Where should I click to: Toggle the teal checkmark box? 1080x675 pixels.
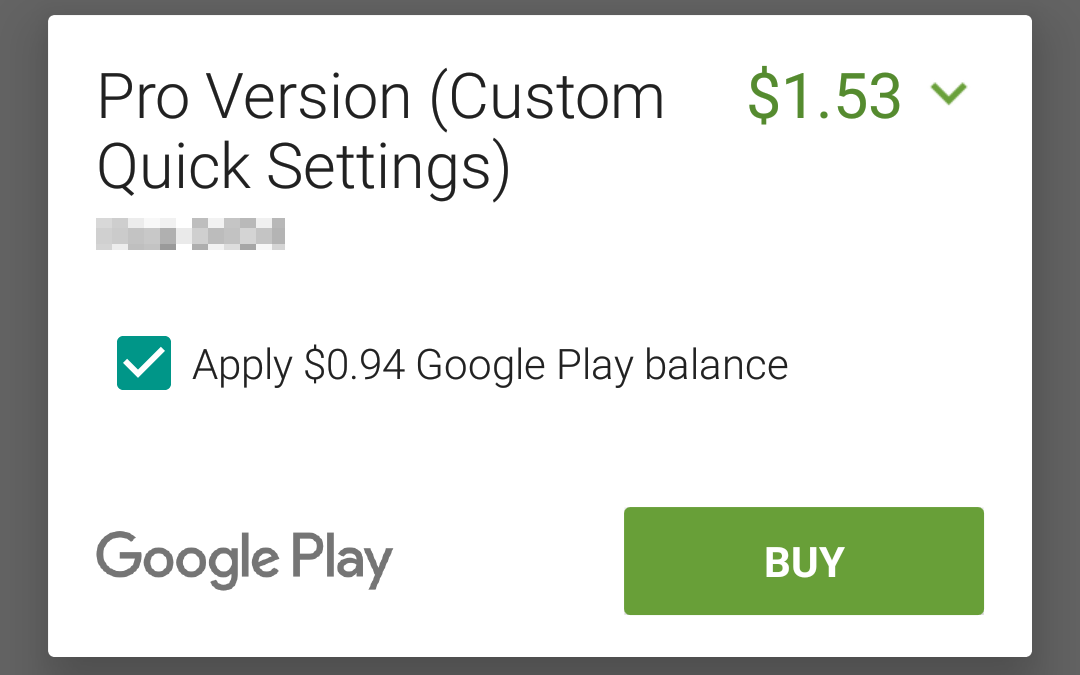144,363
